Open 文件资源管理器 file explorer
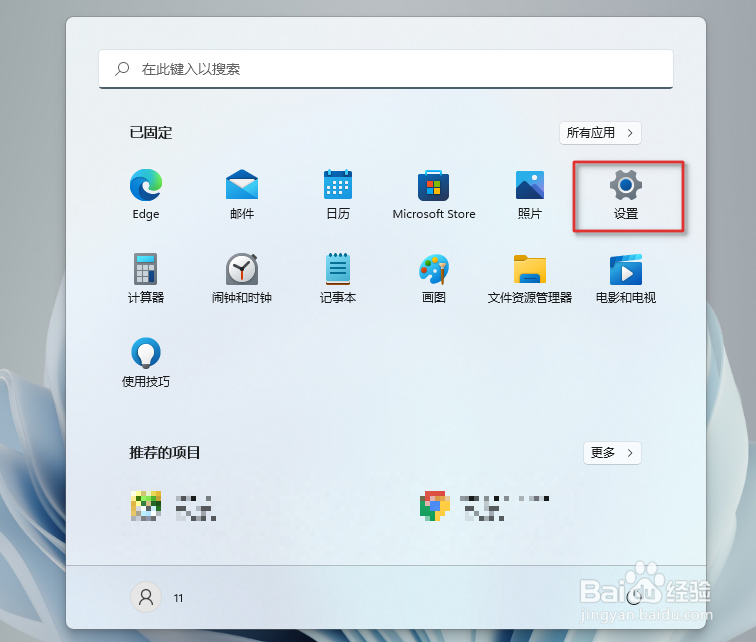This screenshot has height=642, width=756. (529, 278)
